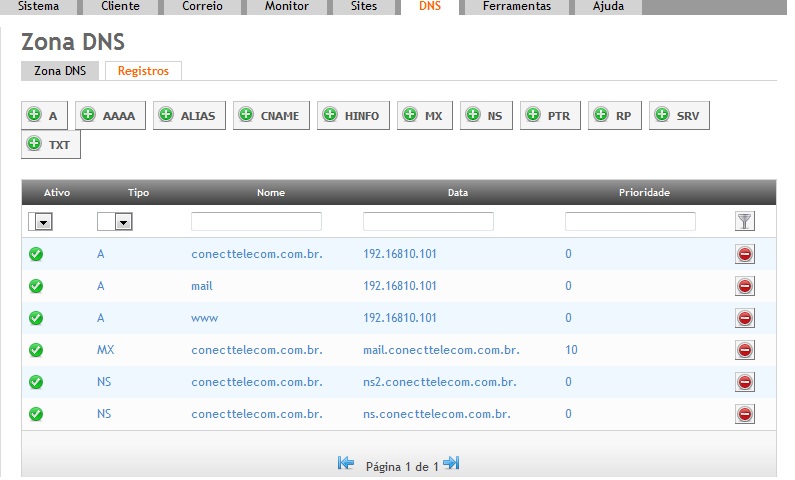Add a new AAAA record
795x480 pixels.
[x=110, y=116]
